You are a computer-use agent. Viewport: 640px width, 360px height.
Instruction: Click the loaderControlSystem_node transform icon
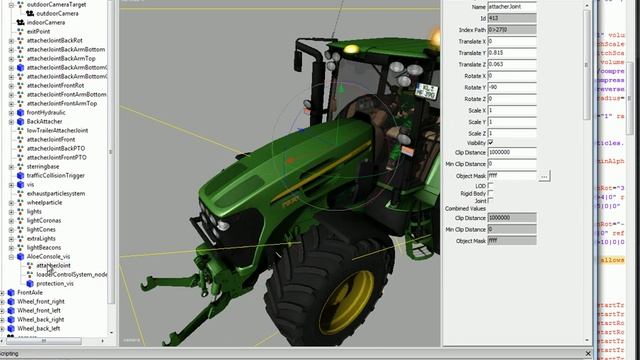point(30,274)
